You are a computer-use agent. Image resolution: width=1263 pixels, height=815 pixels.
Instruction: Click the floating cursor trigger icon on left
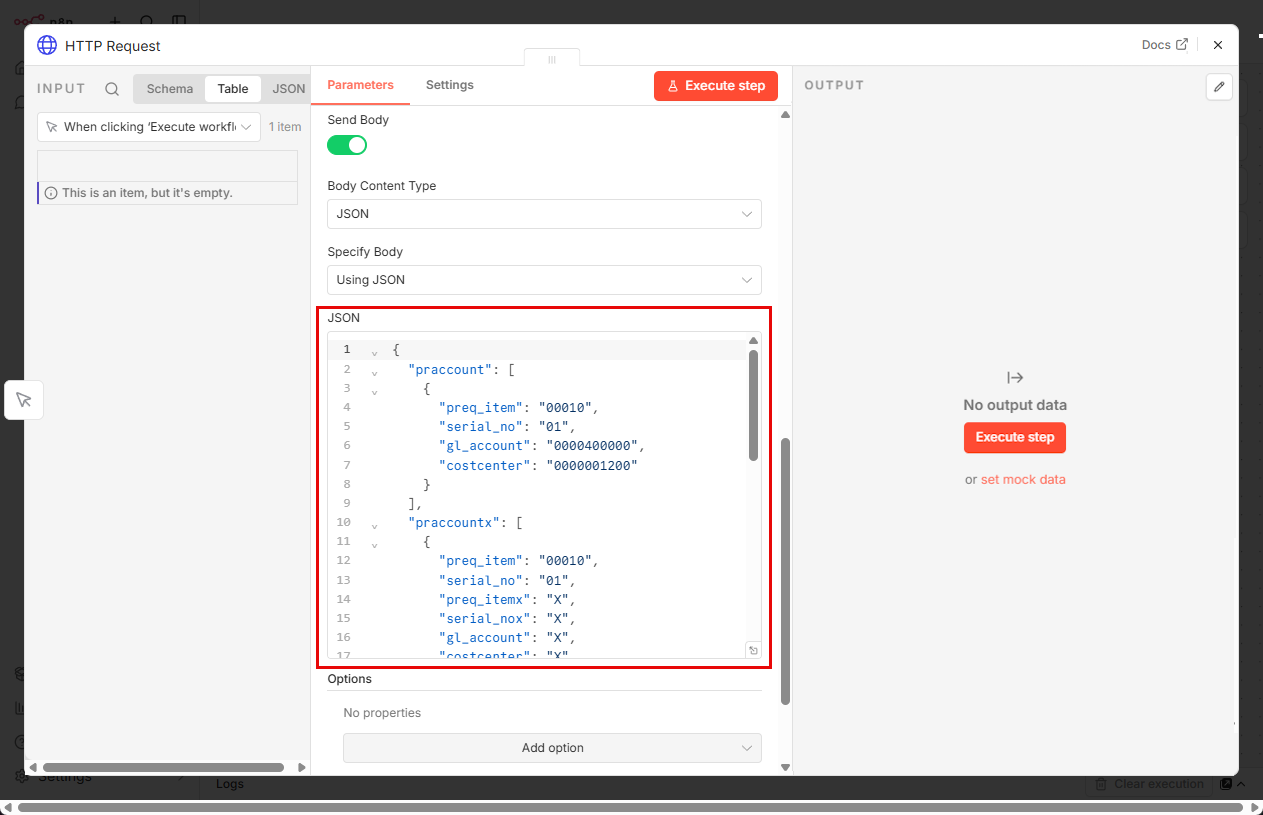(x=24, y=400)
